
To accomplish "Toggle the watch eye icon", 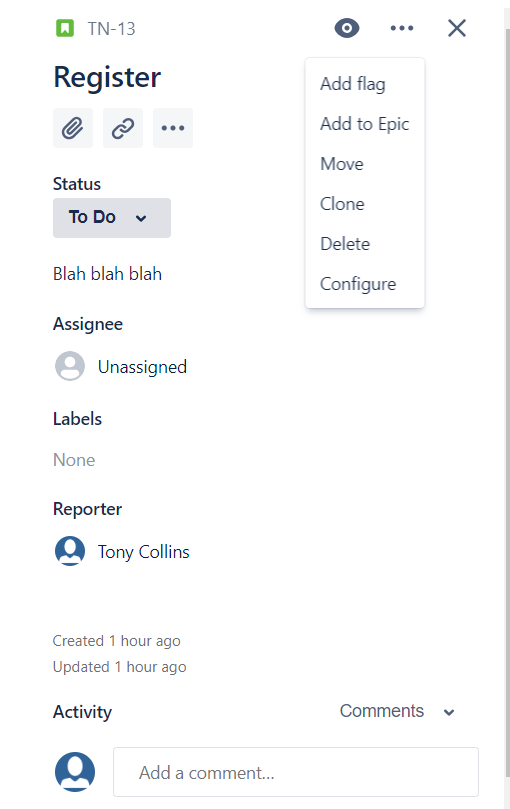I will pos(347,28).
